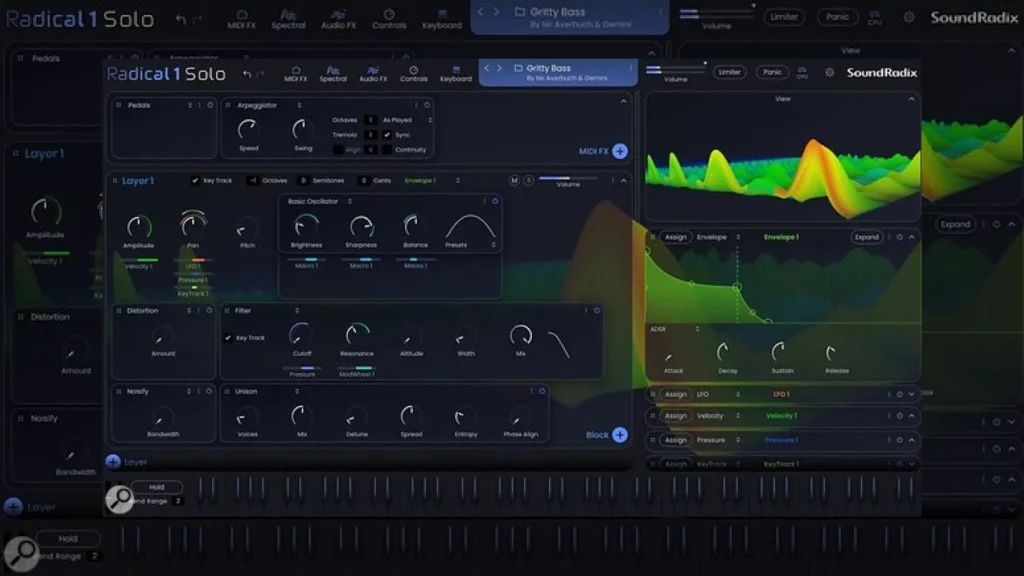Click the Unison Detune knob
Viewport: 1024px width, 576px height.
357,417
